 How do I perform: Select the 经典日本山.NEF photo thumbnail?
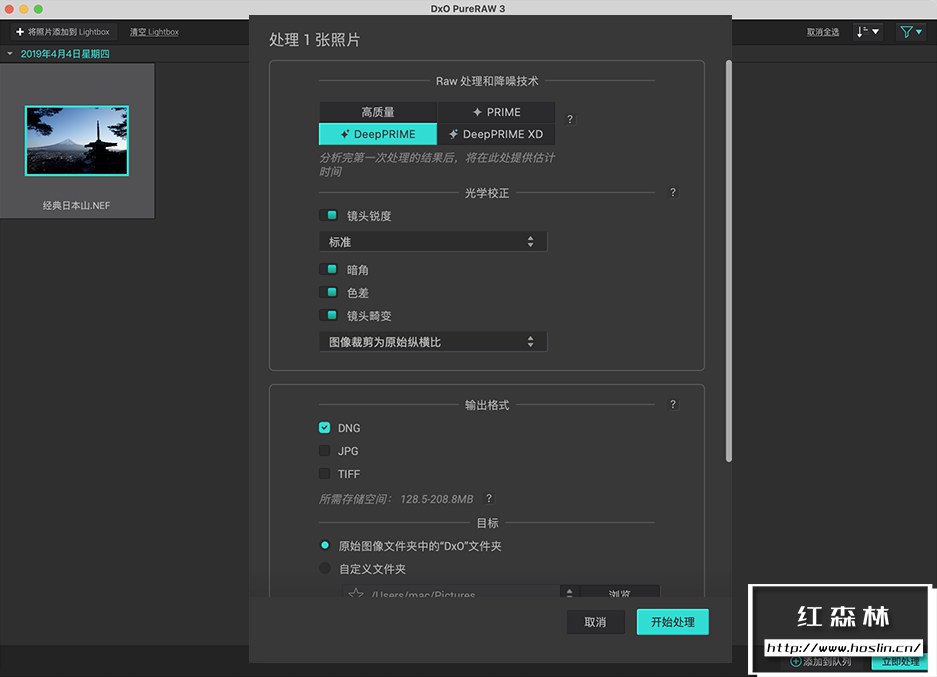78,139
